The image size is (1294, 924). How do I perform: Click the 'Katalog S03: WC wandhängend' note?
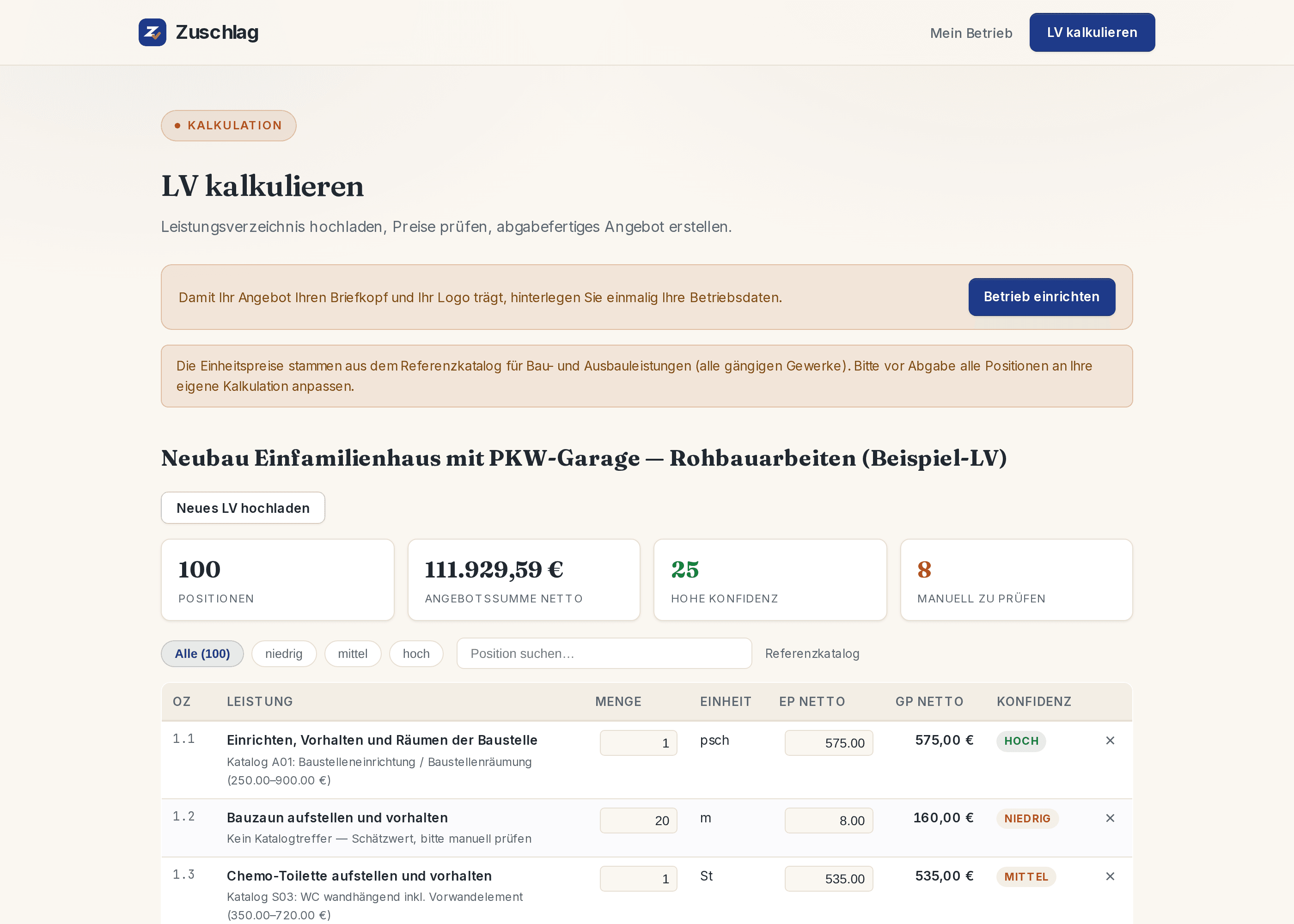pyautogui.click(x=374, y=906)
